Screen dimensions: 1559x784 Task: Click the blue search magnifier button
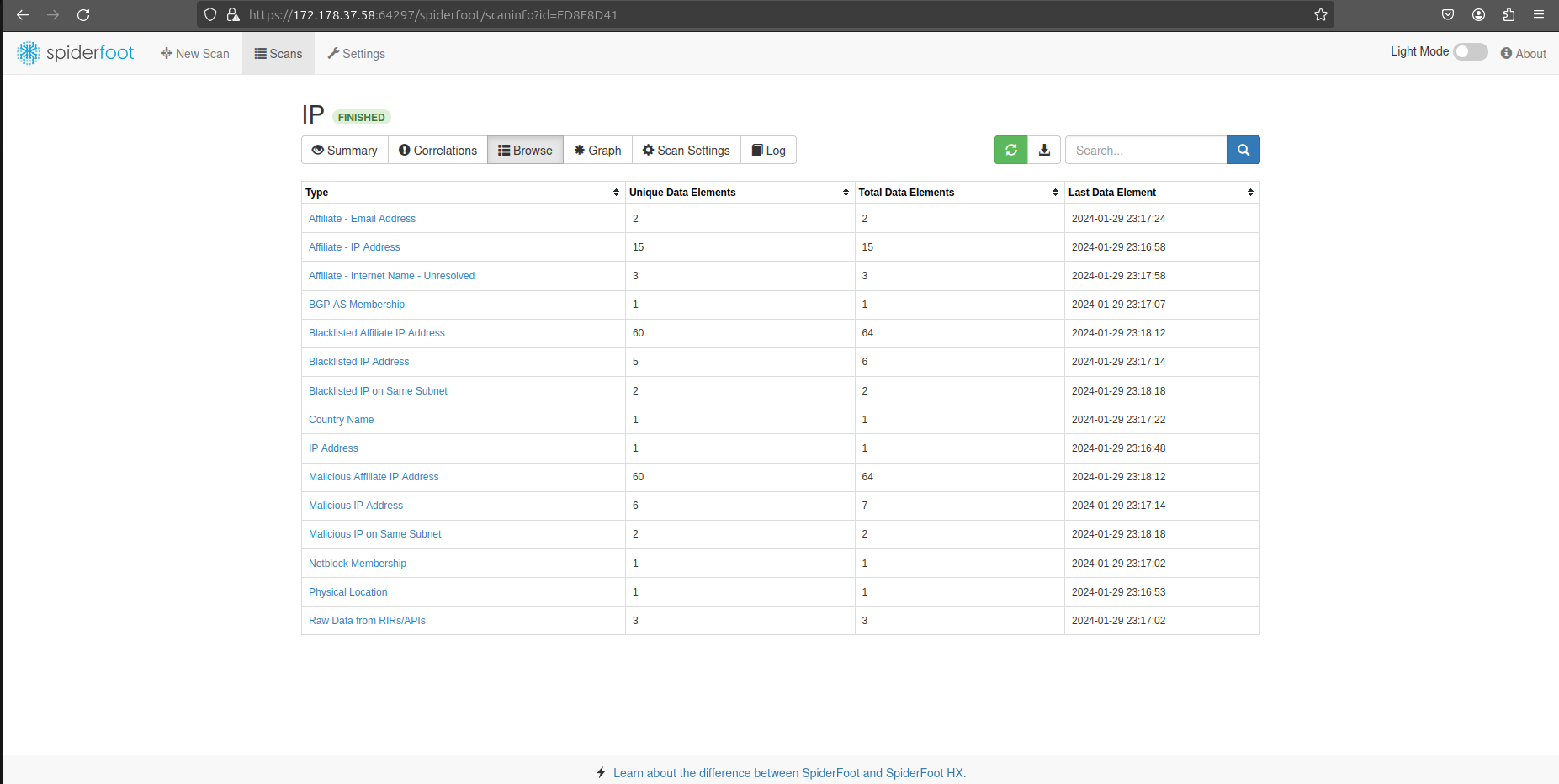pos(1243,150)
